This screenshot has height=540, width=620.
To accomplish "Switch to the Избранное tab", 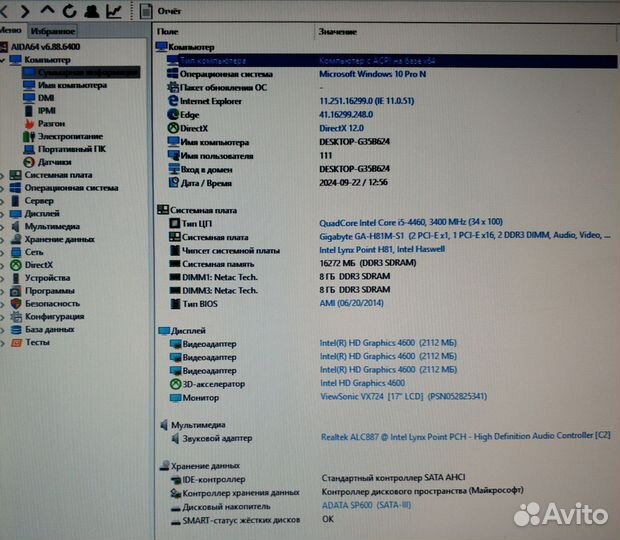I will [x=53, y=31].
